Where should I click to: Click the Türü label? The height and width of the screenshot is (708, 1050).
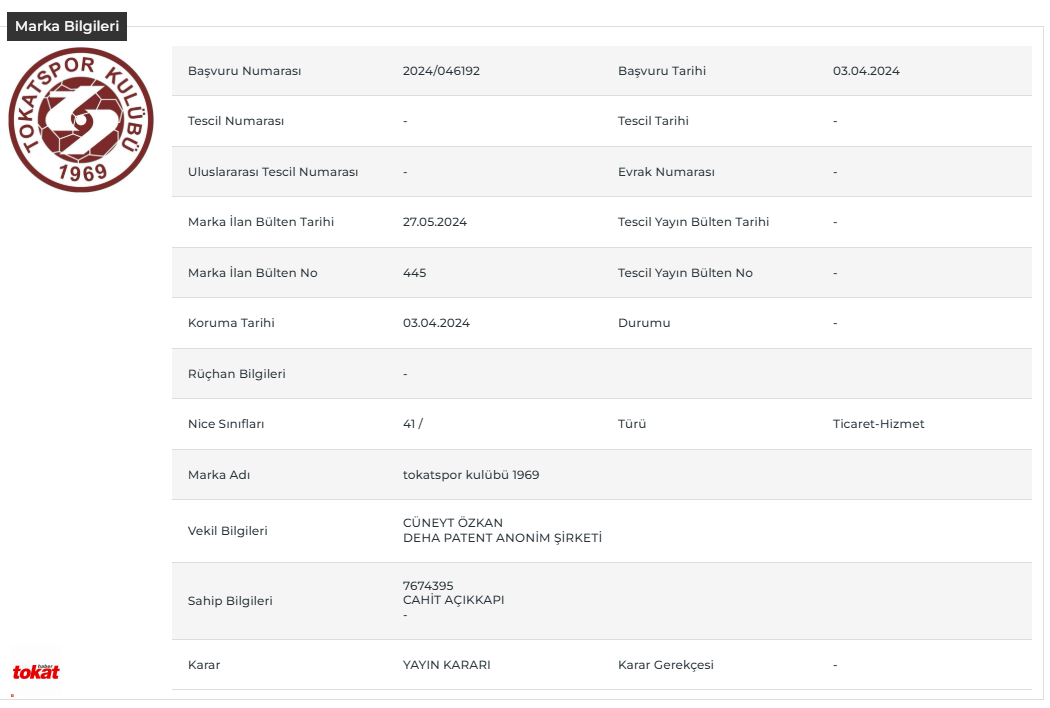pos(631,424)
